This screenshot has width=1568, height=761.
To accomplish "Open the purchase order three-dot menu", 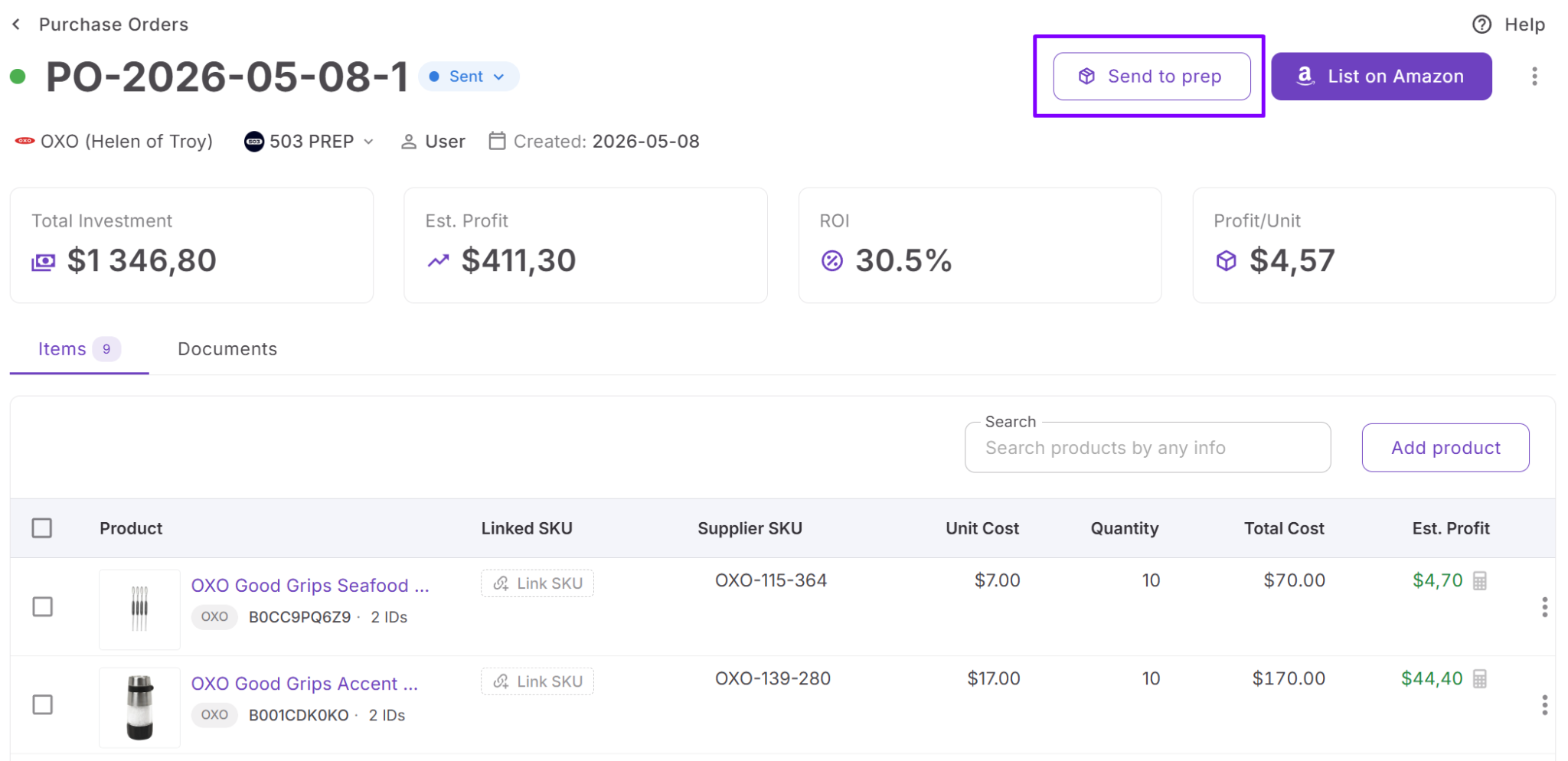I will [1534, 77].
